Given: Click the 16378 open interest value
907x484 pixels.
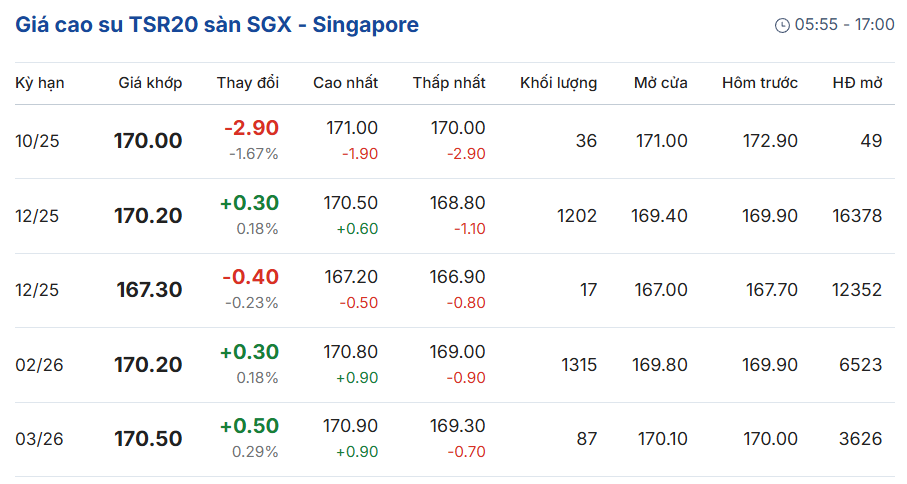Looking at the screenshot, I should pyautogui.click(x=857, y=216).
